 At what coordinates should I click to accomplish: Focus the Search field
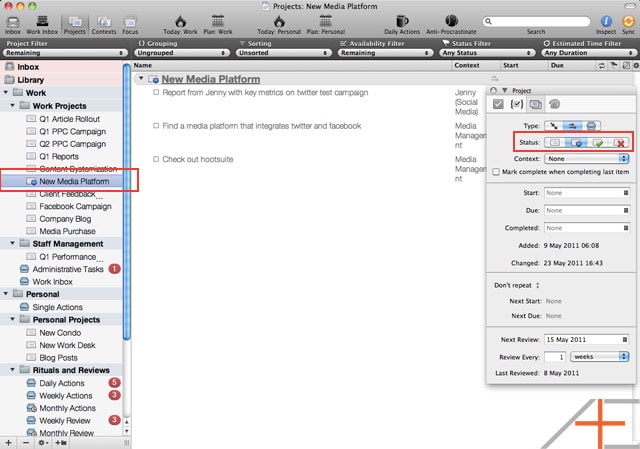tap(536, 21)
